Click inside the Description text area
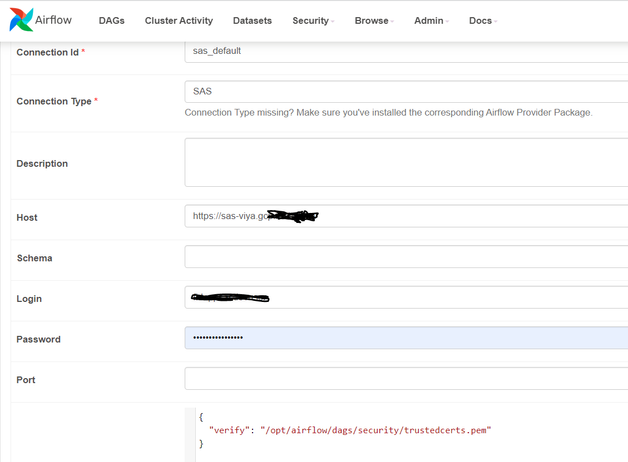This screenshot has width=628, height=462. (x=405, y=162)
